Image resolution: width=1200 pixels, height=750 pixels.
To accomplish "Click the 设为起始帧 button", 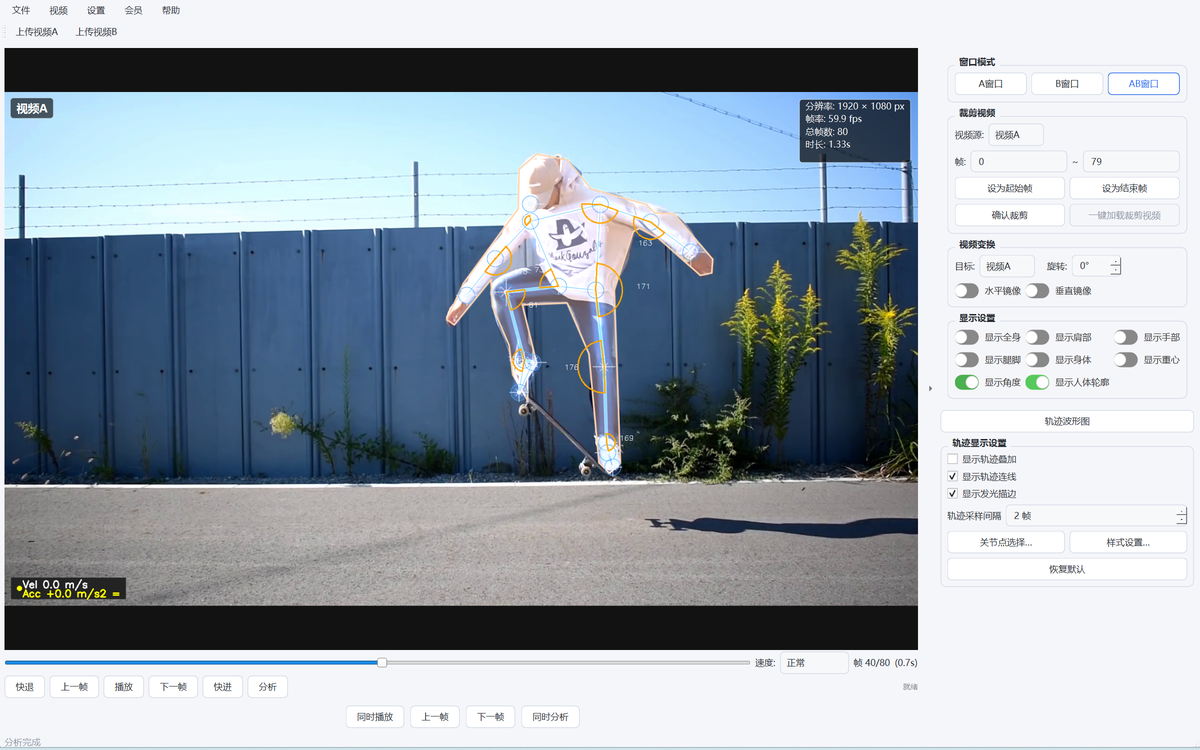I will coord(1010,188).
